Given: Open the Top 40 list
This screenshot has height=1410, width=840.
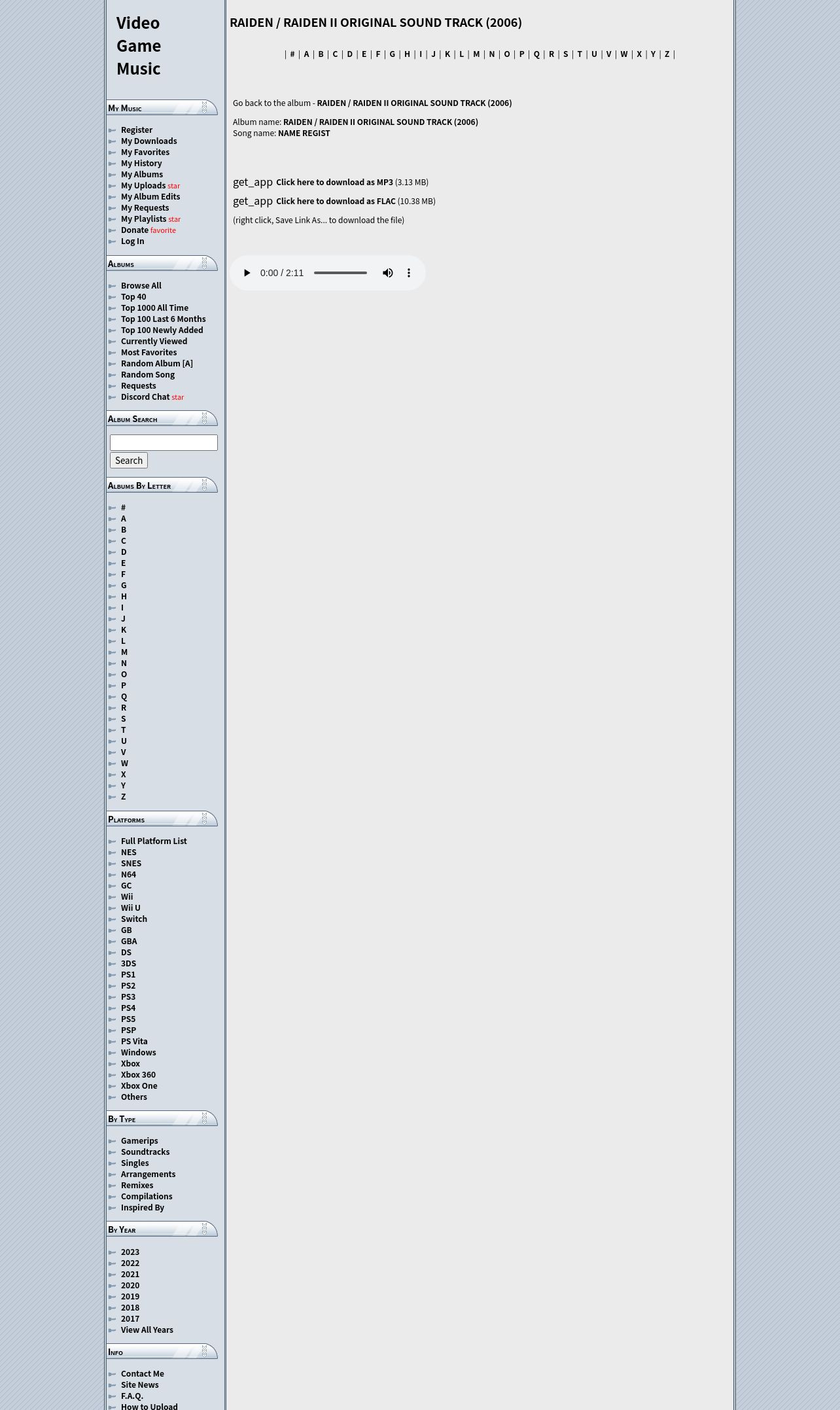Looking at the screenshot, I should [133, 297].
